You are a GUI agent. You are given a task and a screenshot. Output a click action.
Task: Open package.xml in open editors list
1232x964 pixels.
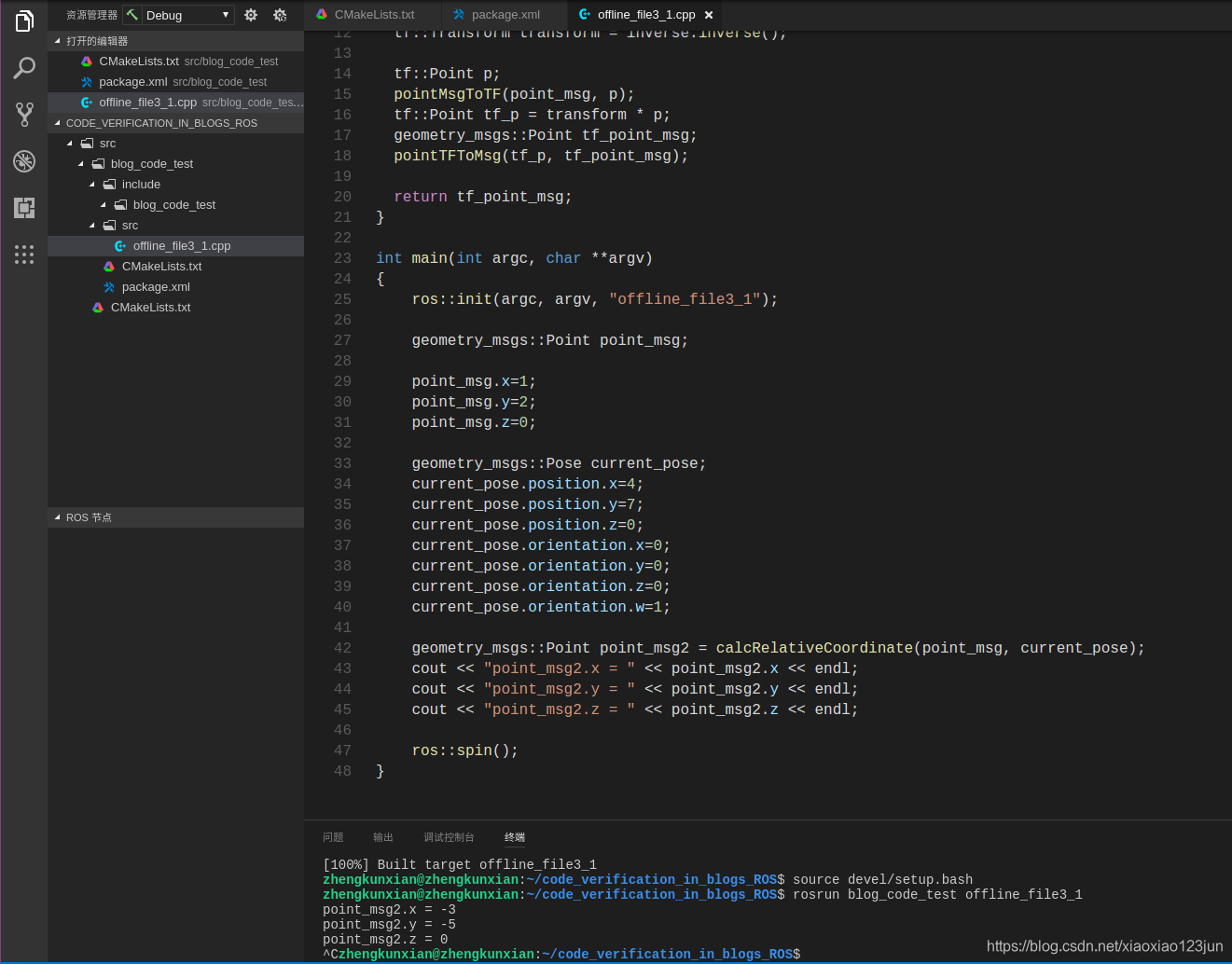point(175,82)
